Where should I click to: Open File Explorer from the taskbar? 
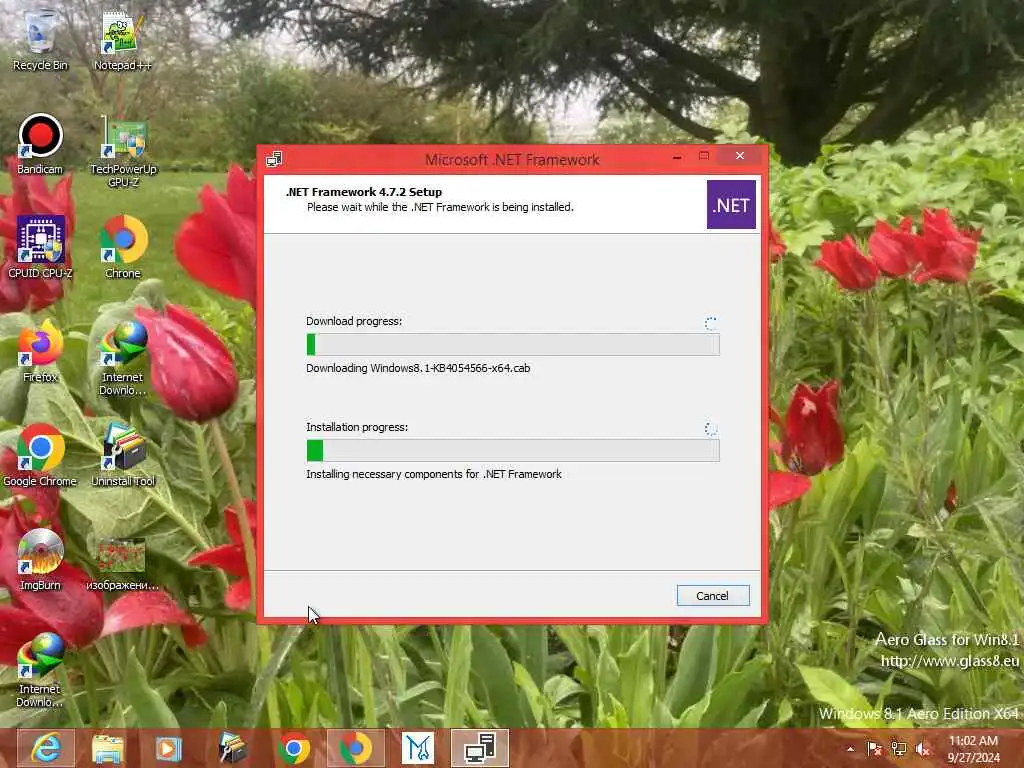pos(108,748)
